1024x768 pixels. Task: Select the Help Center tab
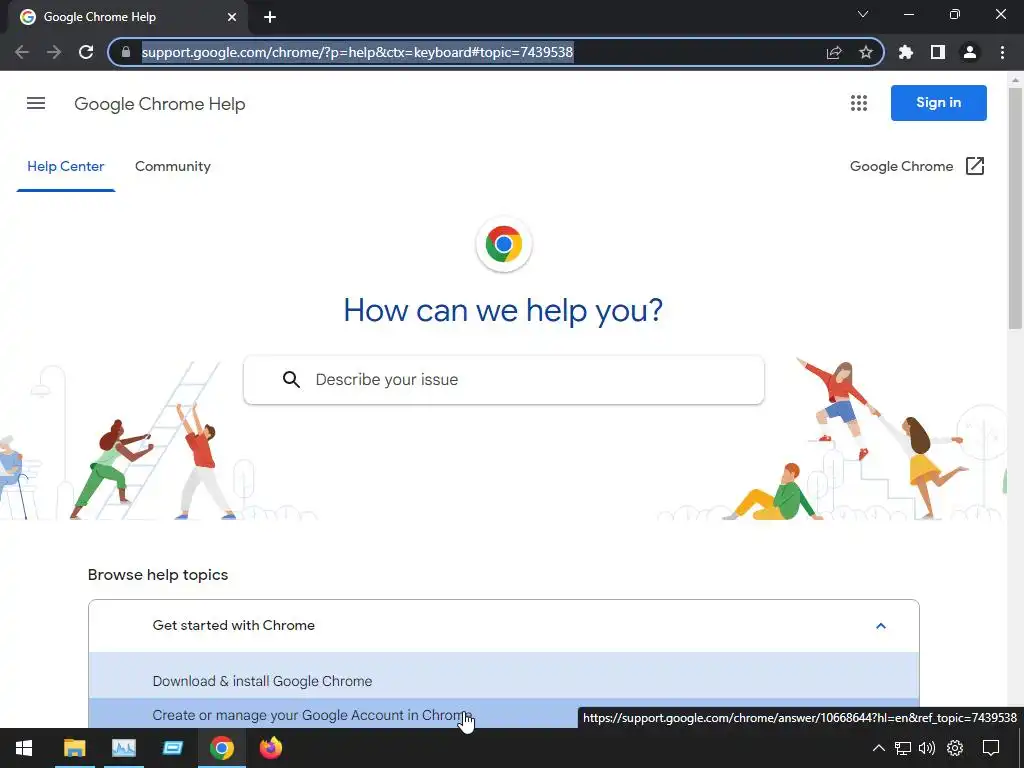click(x=65, y=167)
